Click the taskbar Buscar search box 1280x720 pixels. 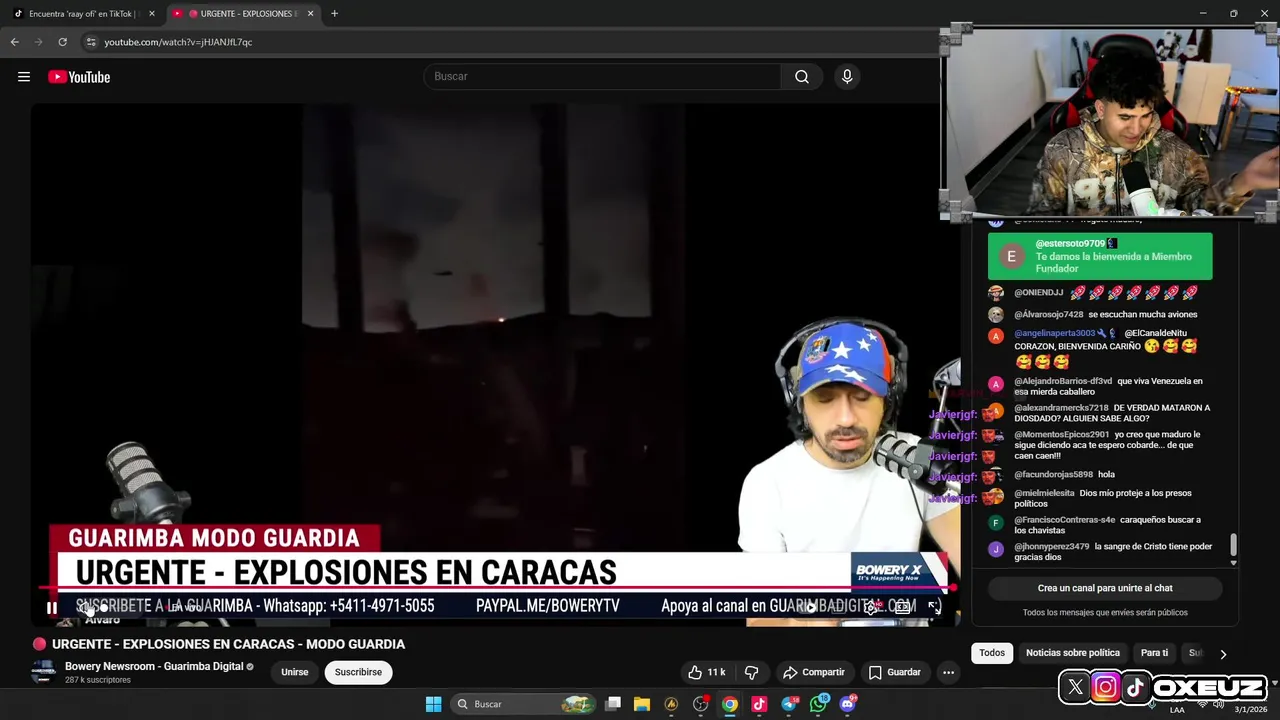[524, 704]
